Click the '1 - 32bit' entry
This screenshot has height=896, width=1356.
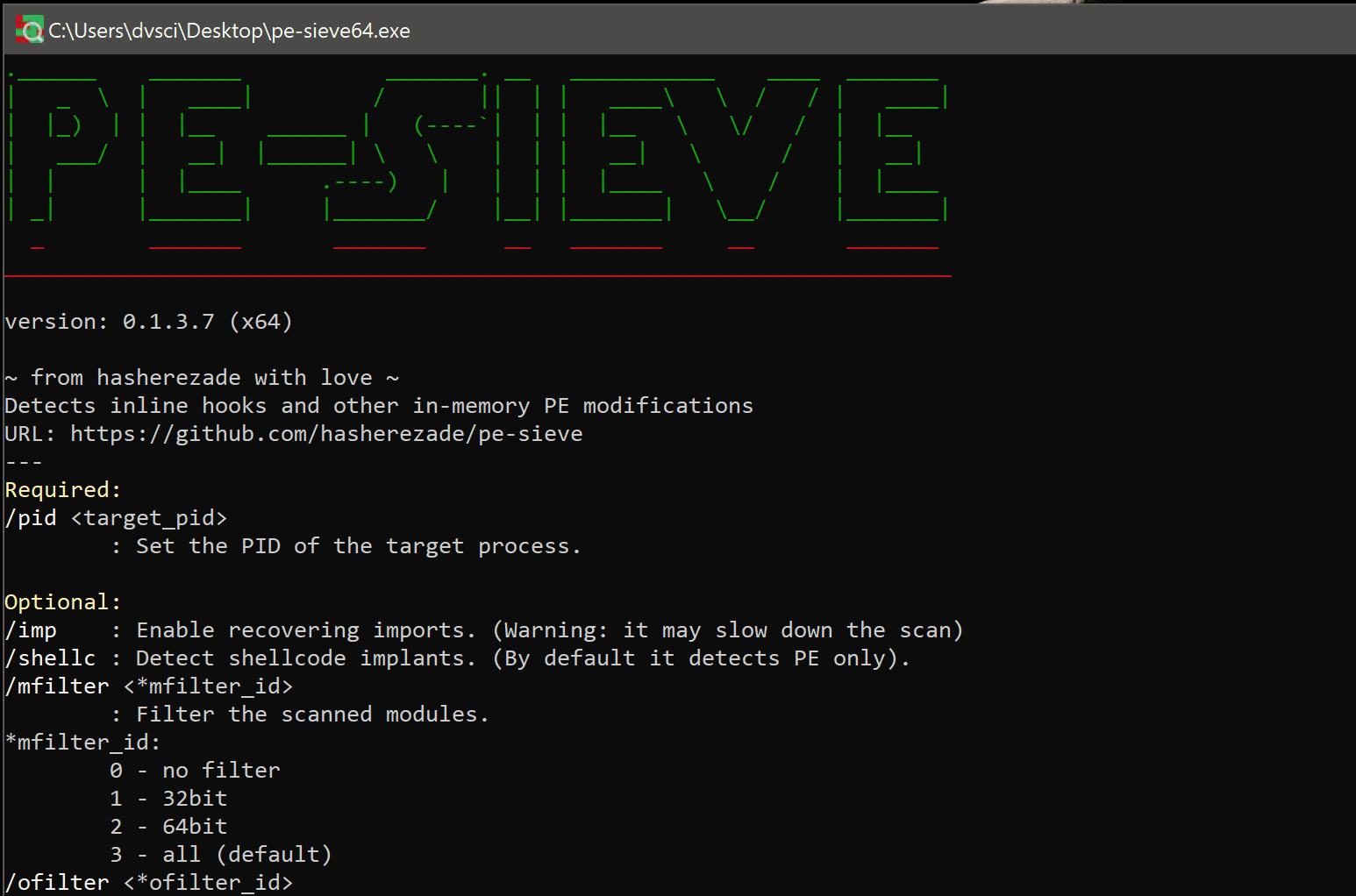click(168, 799)
